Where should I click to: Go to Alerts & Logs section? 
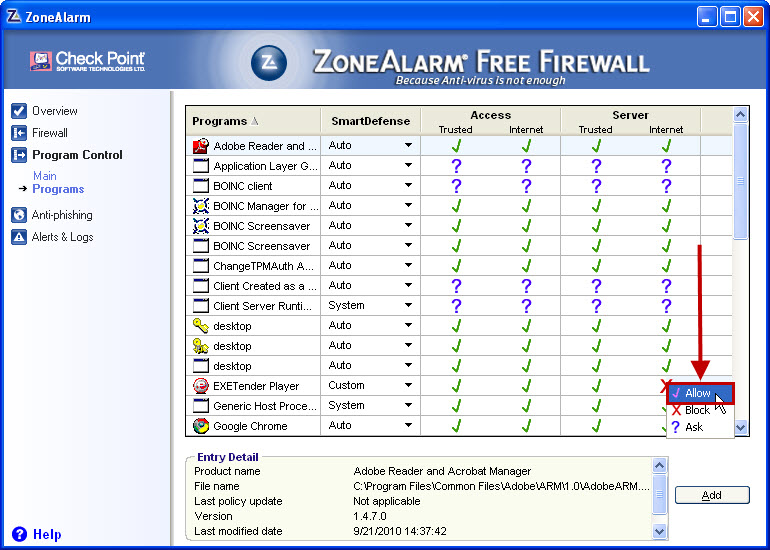(x=62, y=237)
